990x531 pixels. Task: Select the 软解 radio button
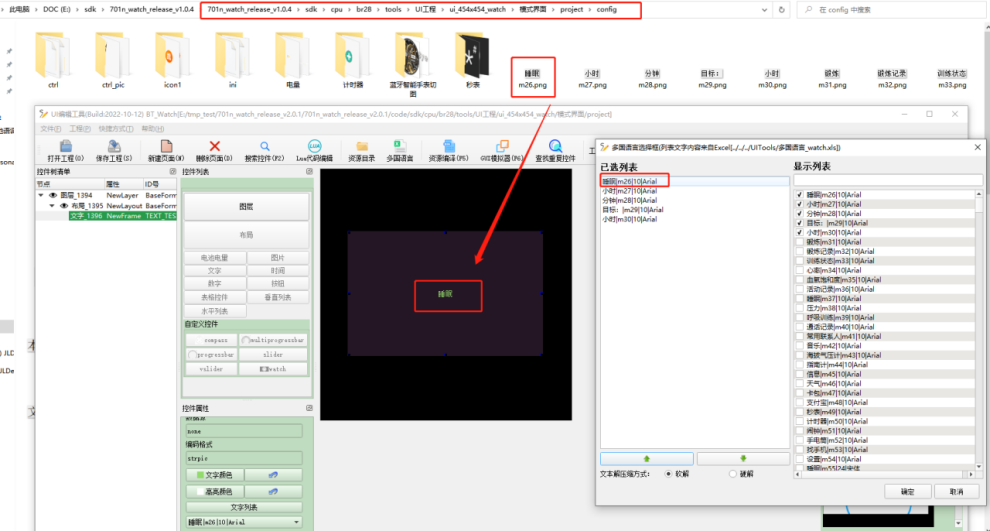pyautogui.click(x=668, y=474)
